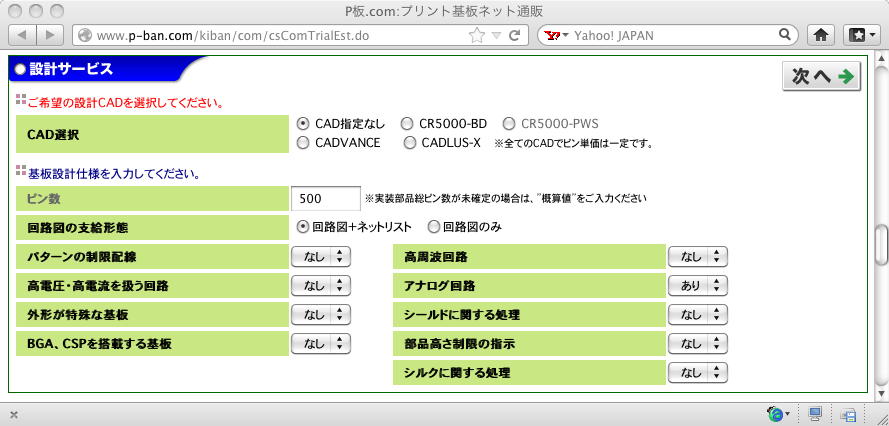Open the アナログ回路 dropdown set to あり
Image resolution: width=889 pixels, height=426 pixels.
[x=697, y=286]
